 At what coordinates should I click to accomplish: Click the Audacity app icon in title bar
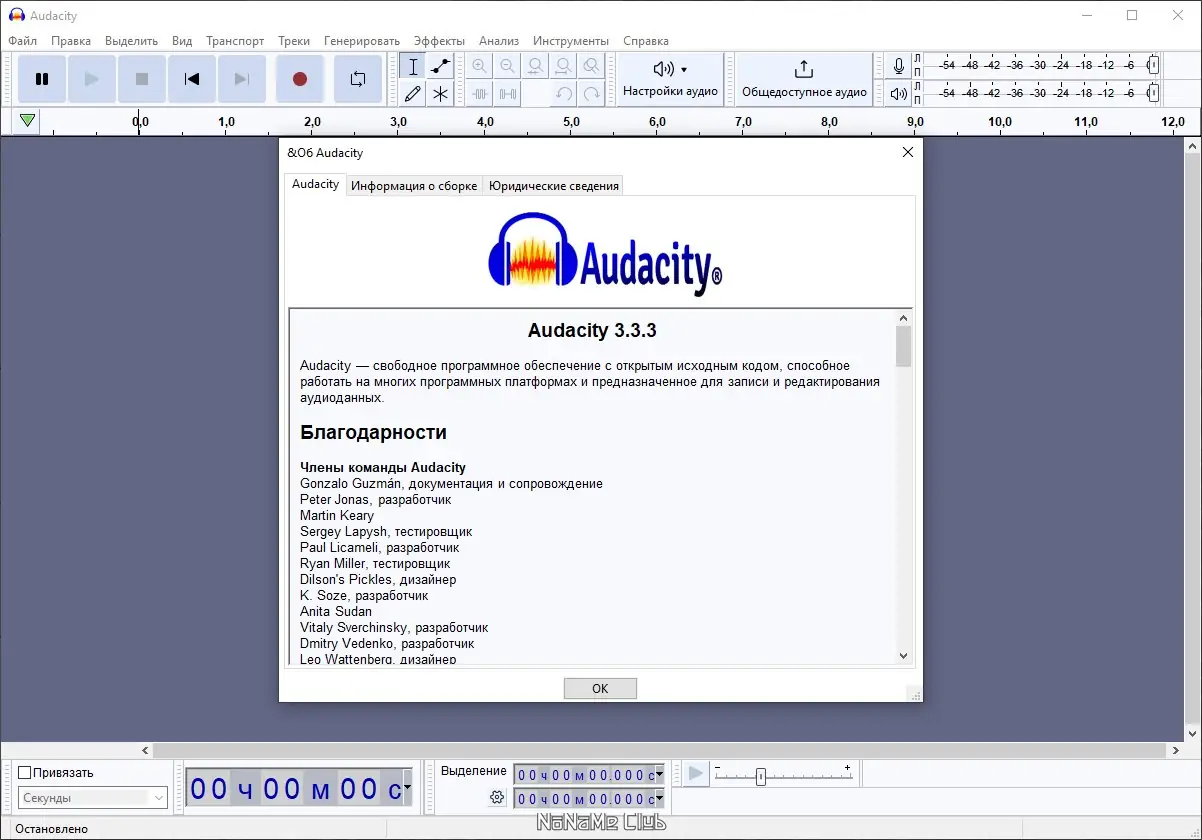point(16,15)
